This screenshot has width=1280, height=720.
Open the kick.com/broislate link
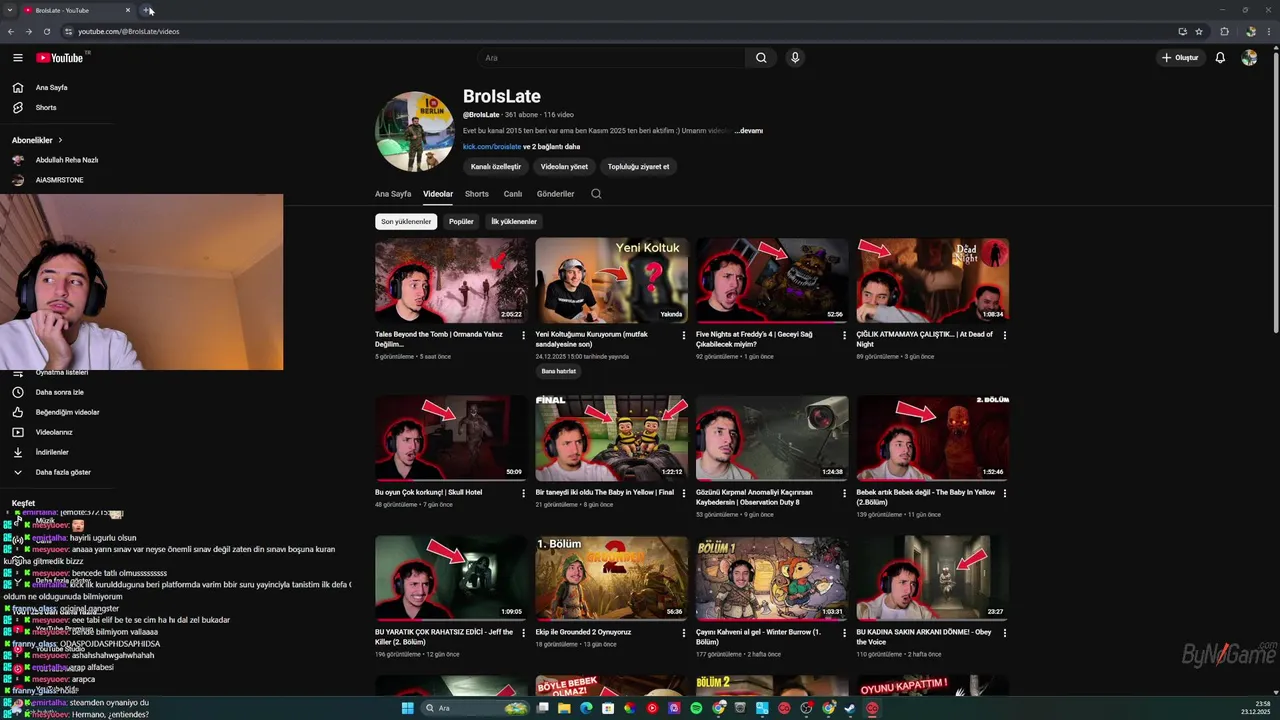click(492, 147)
